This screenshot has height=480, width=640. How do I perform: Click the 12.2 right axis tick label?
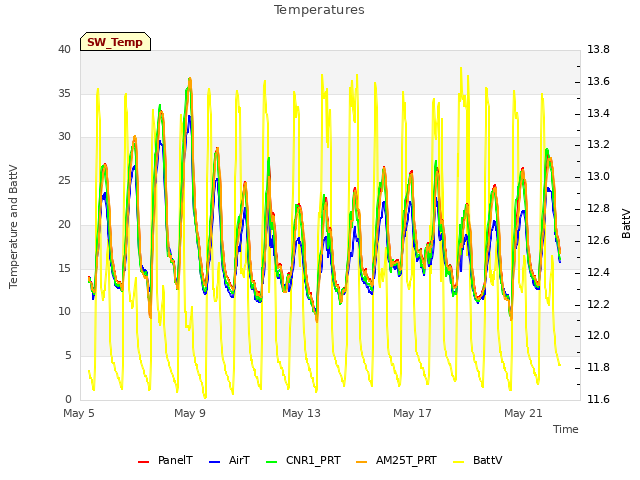tap(598, 304)
